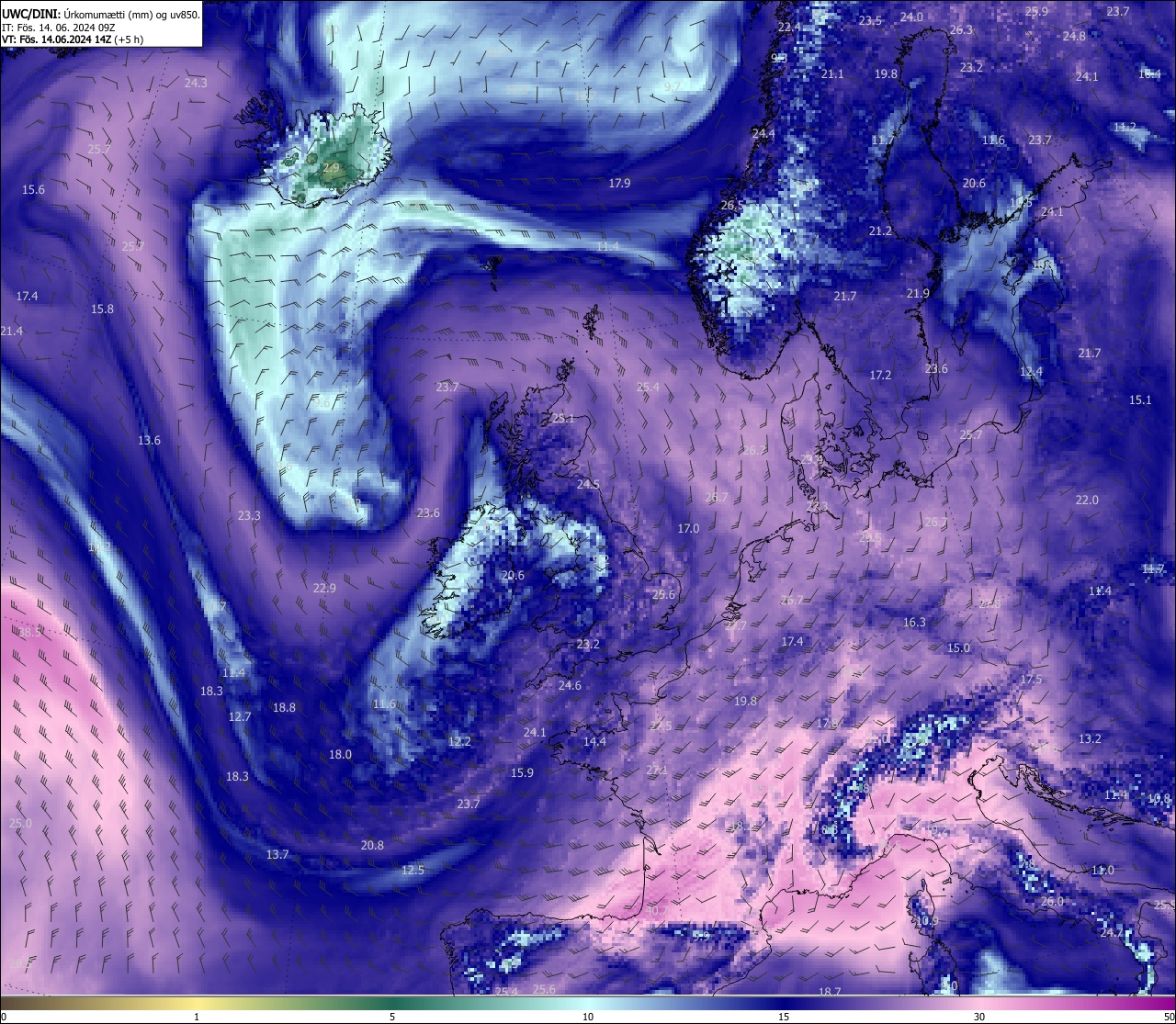Viewport: 1176px width, 1024px height.
Task: Click the color scale tick label 30
Action: coord(979,1017)
